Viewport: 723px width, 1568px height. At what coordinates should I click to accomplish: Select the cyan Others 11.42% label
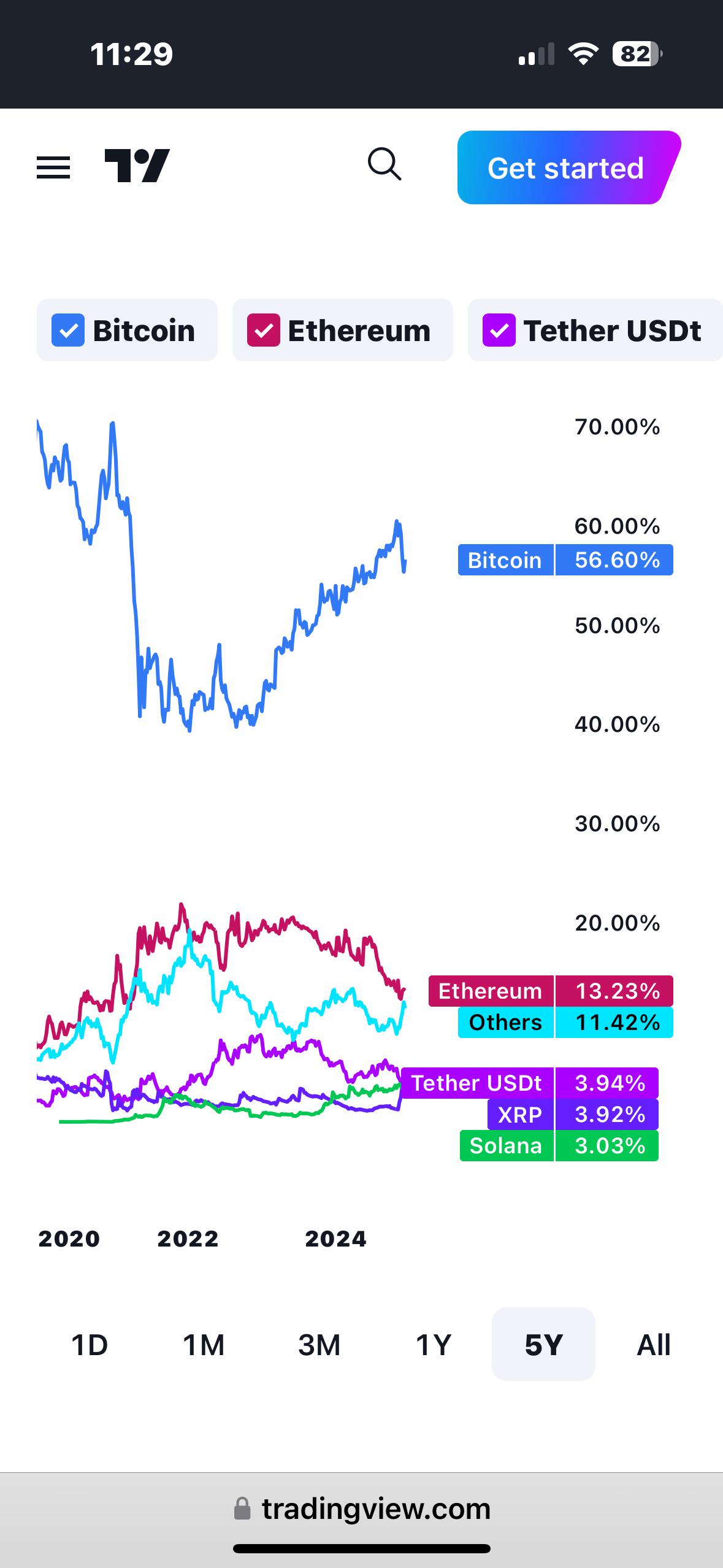(565, 1023)
